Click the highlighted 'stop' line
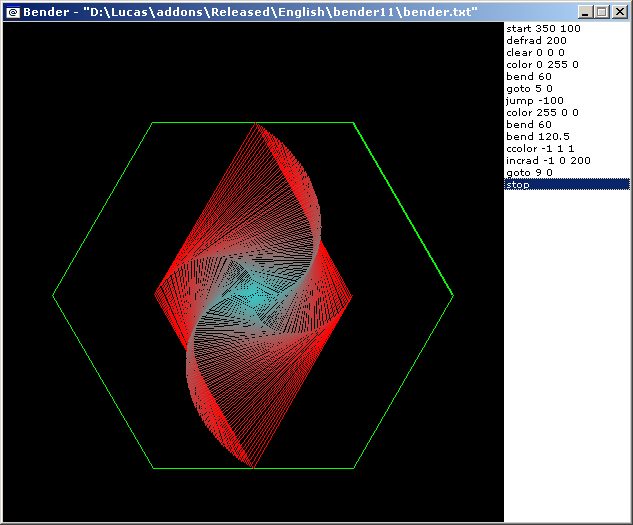 (567, 185)
